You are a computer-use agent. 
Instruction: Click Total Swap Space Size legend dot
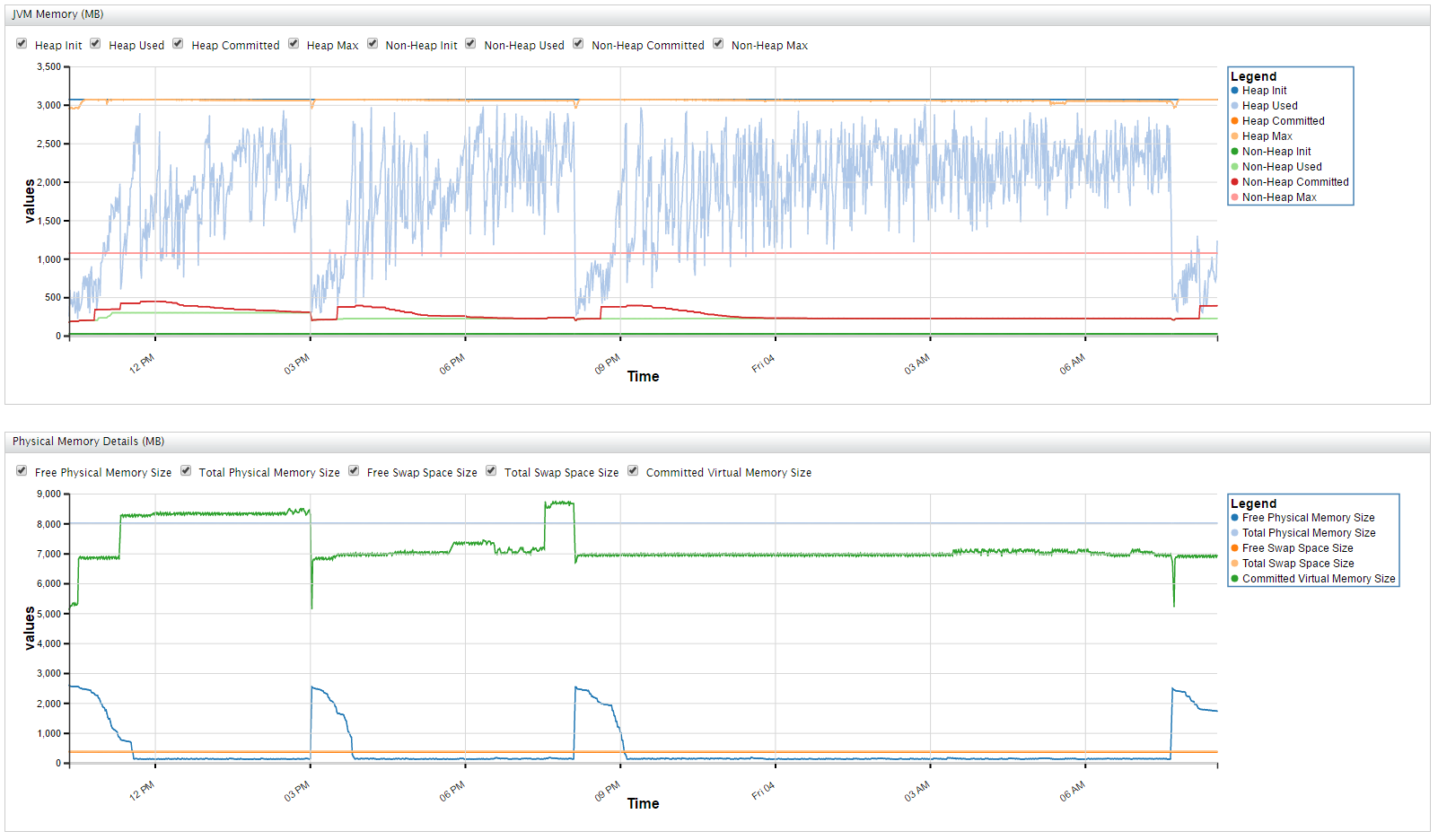(1235, 564)
